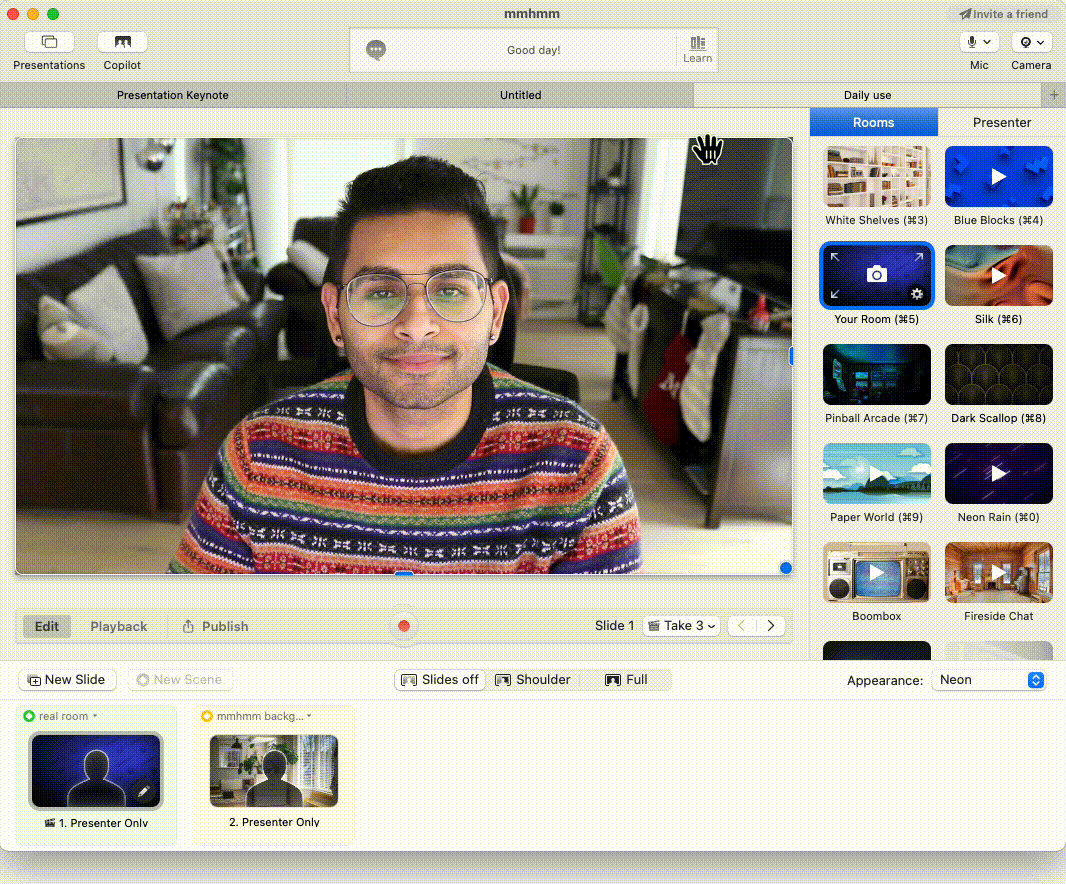Start recording with the red record button
The image size is (1066, 884).
pos(404,626)
